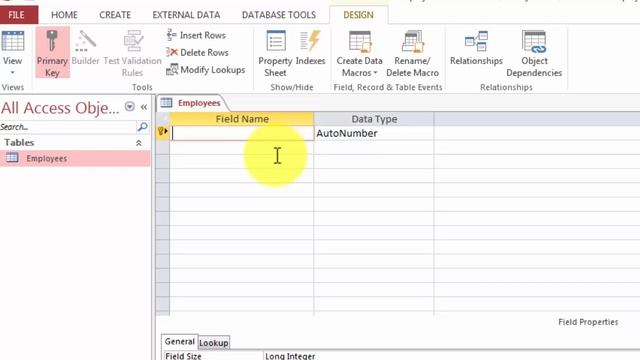Select Employees table in navigation pane
640x360 pixels.
point(75,158)
